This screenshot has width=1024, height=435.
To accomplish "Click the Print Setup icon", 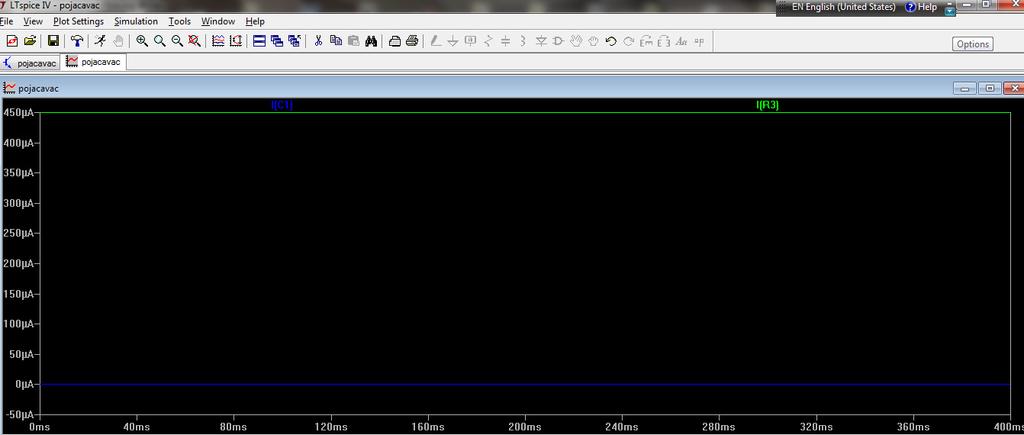I will click(x=394, y=41).
